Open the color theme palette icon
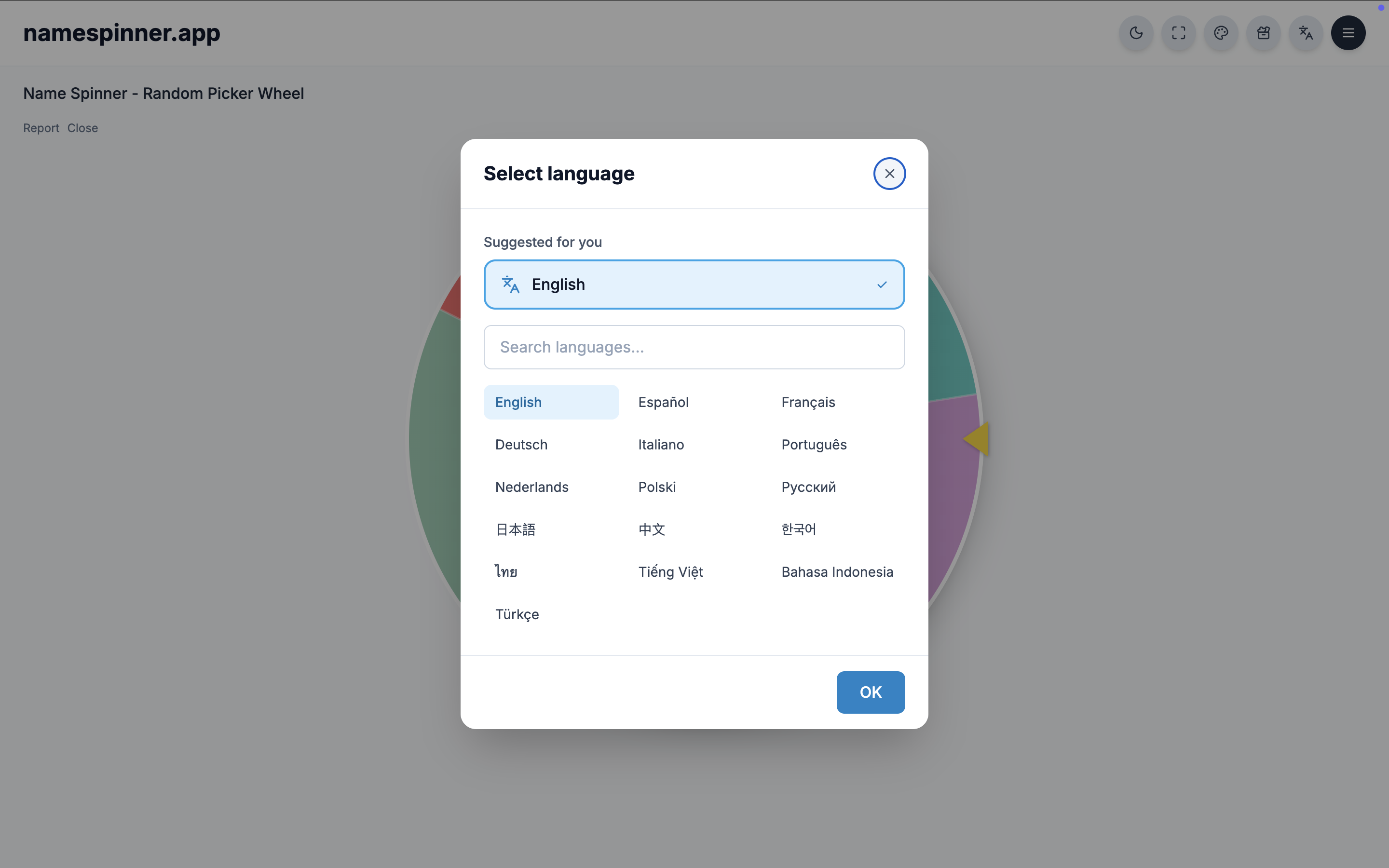The height and width of the screenshot is (868, 1389). 1221,33
